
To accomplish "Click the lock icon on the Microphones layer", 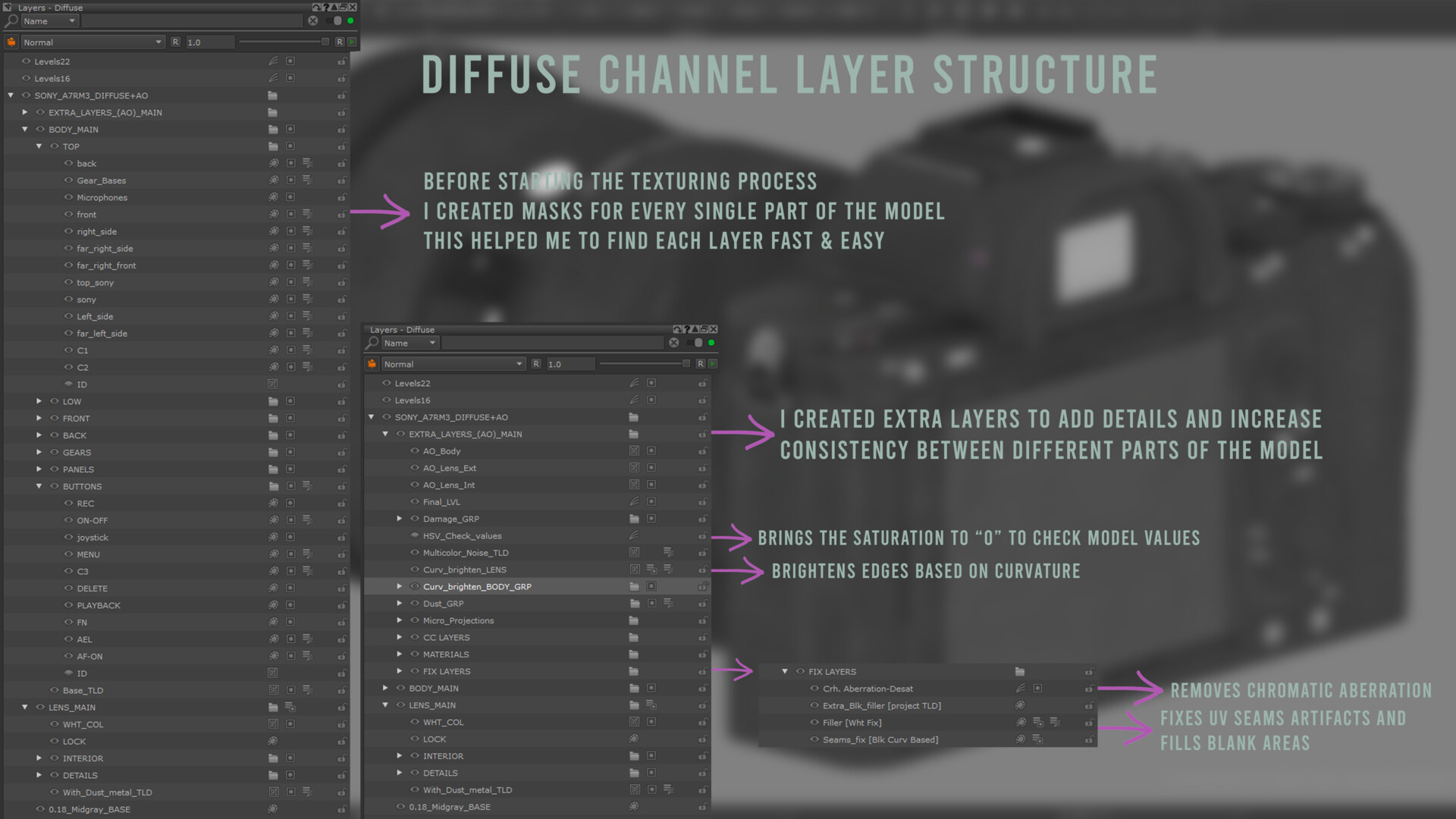I will (342, 198).
